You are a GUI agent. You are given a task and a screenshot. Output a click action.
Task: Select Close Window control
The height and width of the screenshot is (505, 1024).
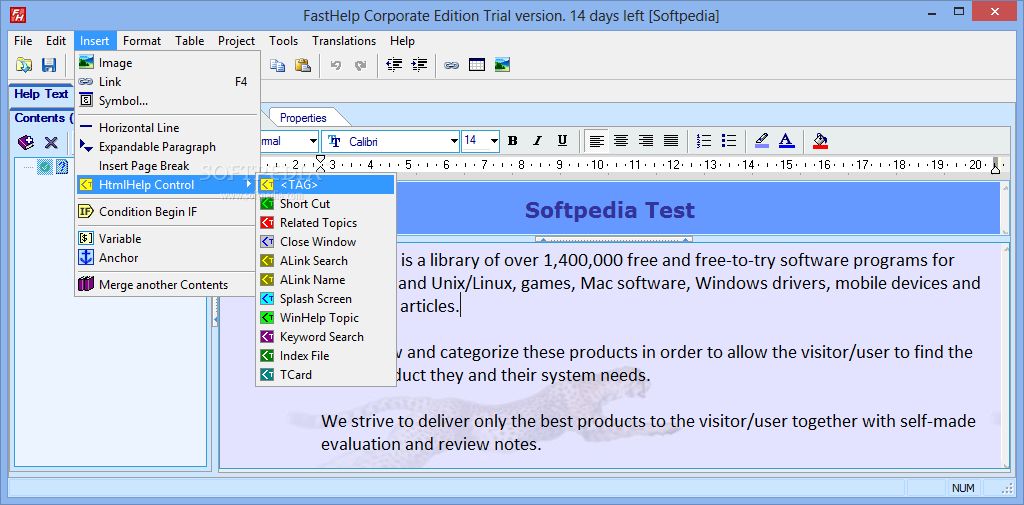326,242
